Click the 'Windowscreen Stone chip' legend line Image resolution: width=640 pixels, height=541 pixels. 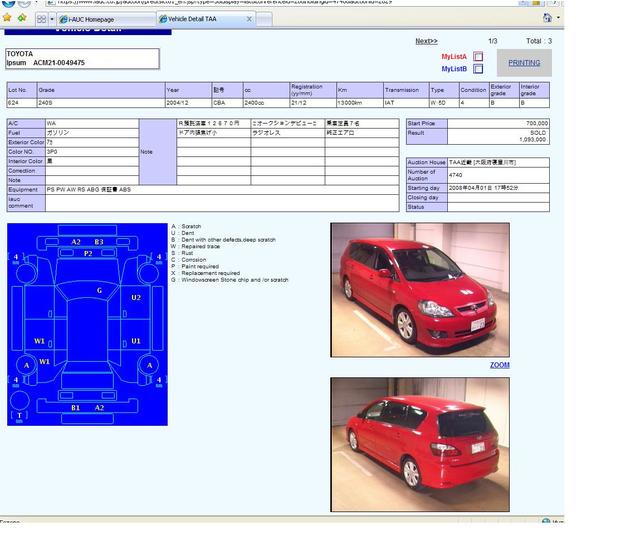(x=229, y=280)
